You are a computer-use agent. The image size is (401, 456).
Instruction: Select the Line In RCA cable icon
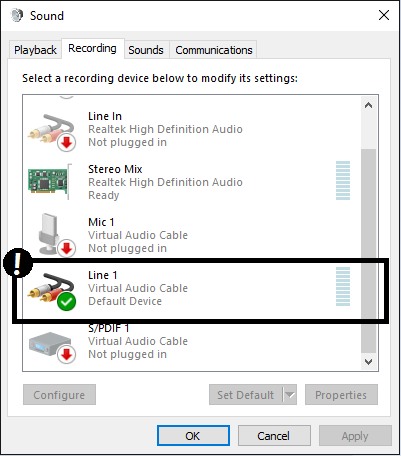click(51, 132)
